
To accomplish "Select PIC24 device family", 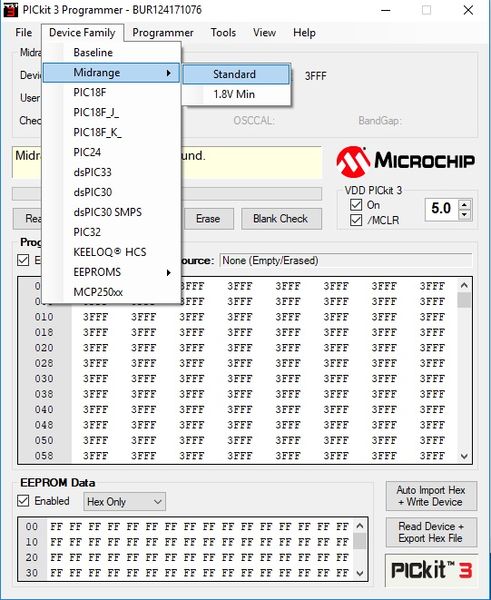I will 111,152.
